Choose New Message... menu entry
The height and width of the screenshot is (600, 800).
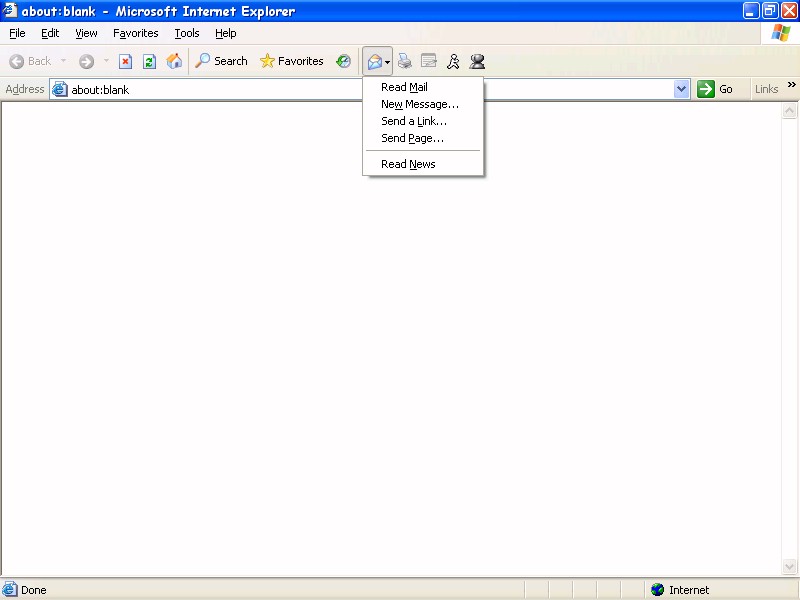(423, 104)
